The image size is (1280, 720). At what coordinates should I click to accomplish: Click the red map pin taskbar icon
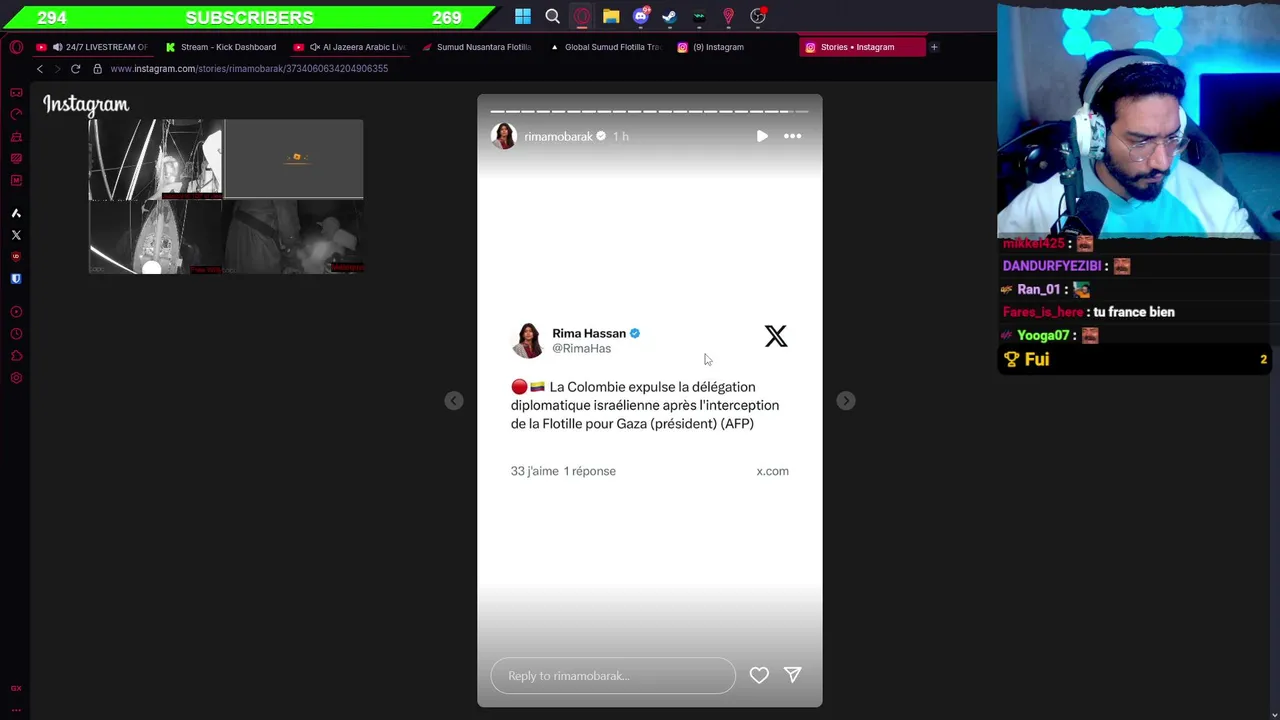click(x=728, y=16)
